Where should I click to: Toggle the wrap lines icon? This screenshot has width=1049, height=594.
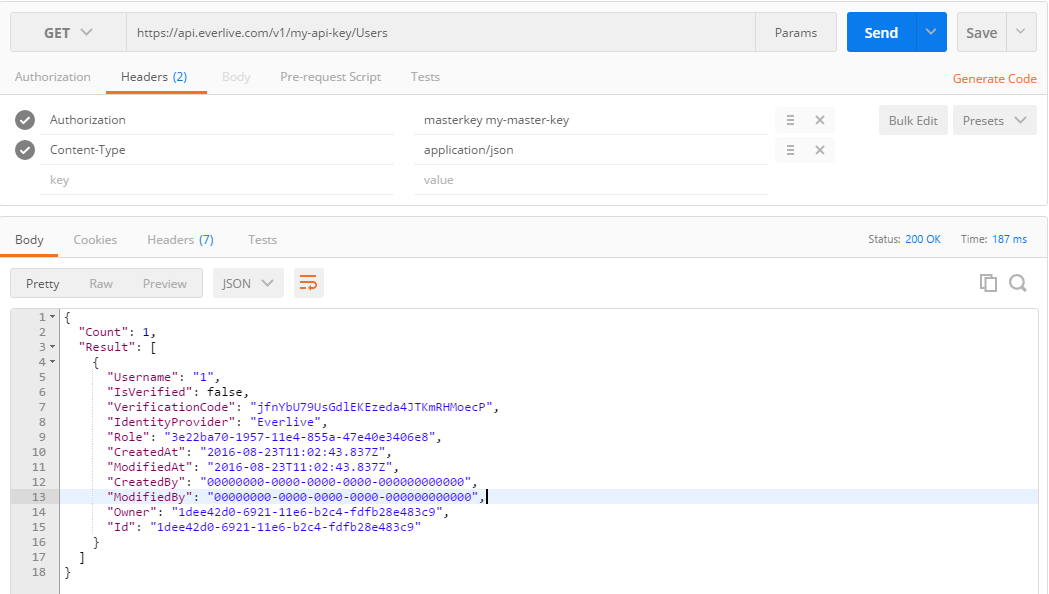click(x=309, y=283)
